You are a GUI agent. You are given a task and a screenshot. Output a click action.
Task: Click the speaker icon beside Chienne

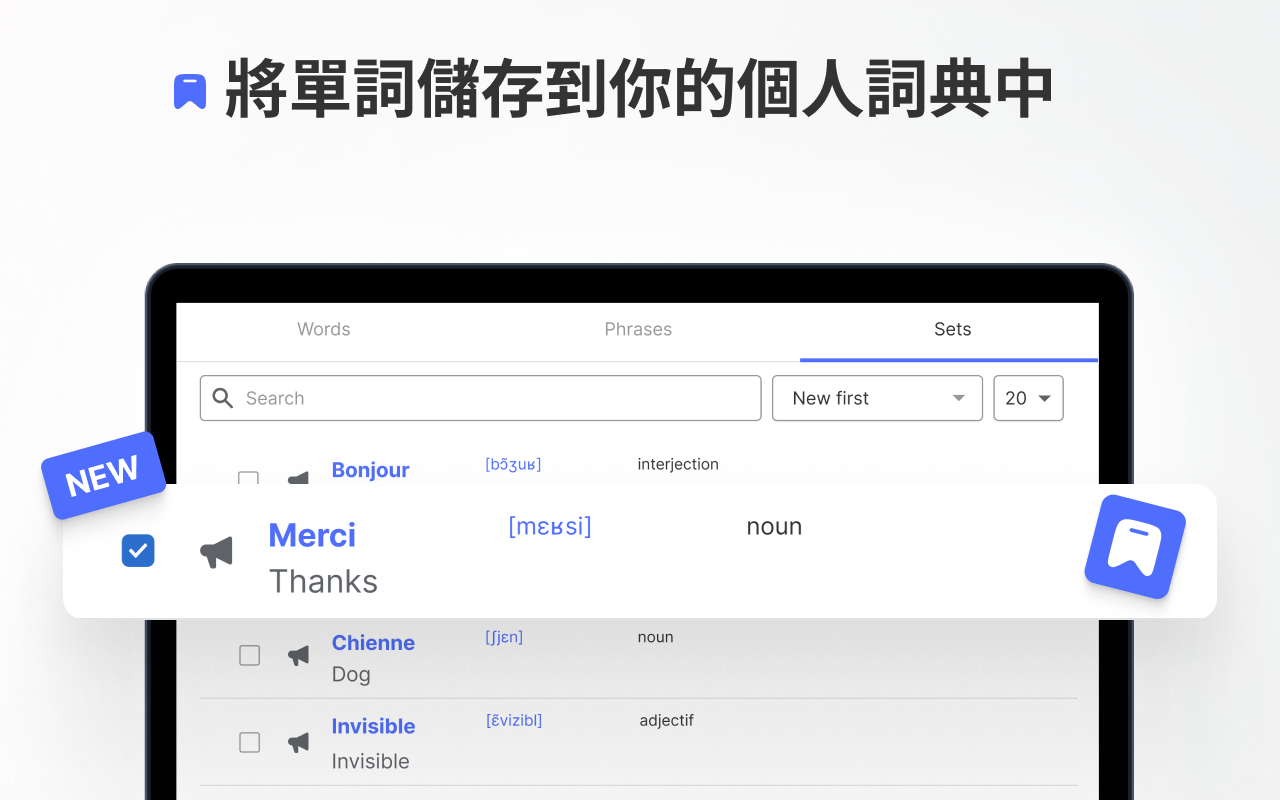[x=297, y=655]
